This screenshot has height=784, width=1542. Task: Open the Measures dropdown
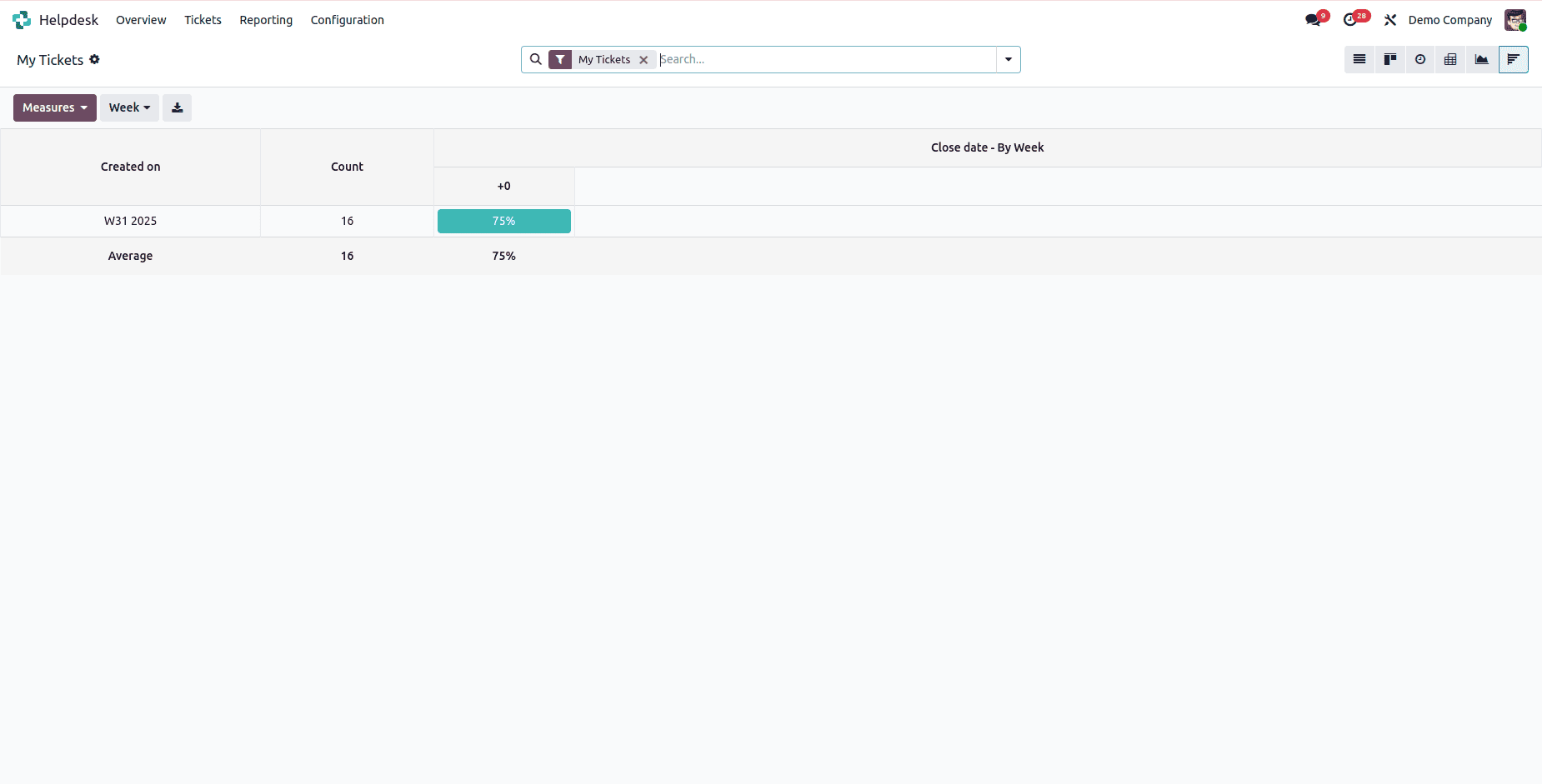point(55,107)
